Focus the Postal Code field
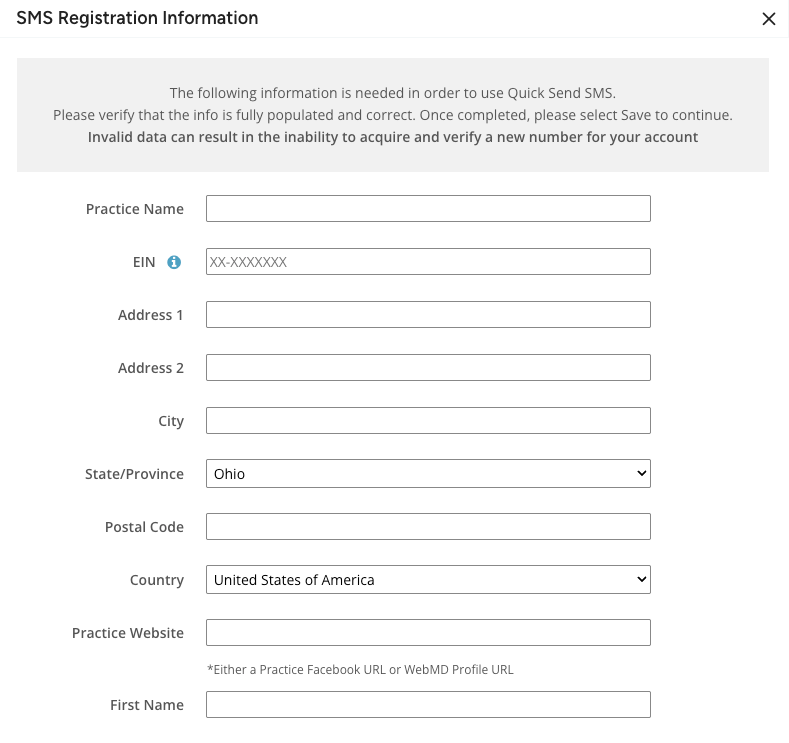Viewport: 789px width, 743px height. (428, 527)
